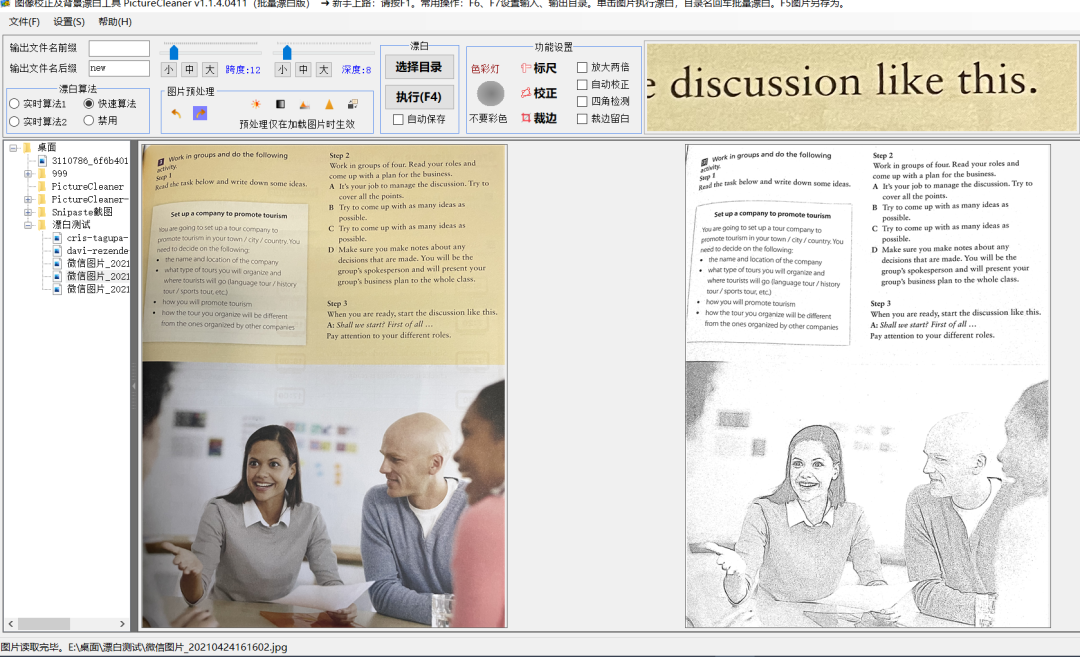1080x657 pixels.
Task: Click the orange triangle sharpen icon
Action: pyautogui.click(x=329, y=104)
